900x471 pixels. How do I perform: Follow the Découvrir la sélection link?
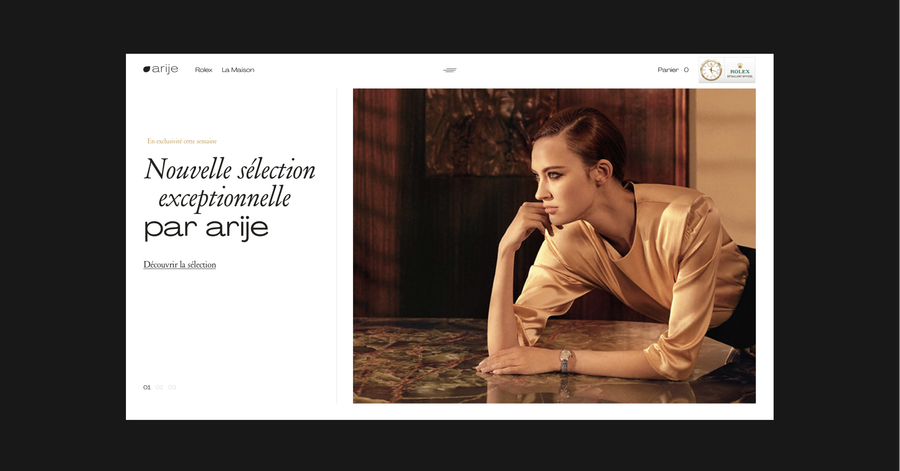pos(180,264)
